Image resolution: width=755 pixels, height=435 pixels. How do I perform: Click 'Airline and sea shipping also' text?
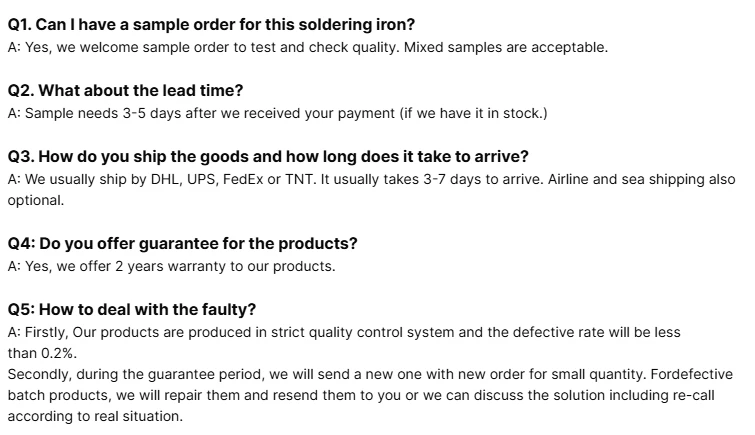641,179
